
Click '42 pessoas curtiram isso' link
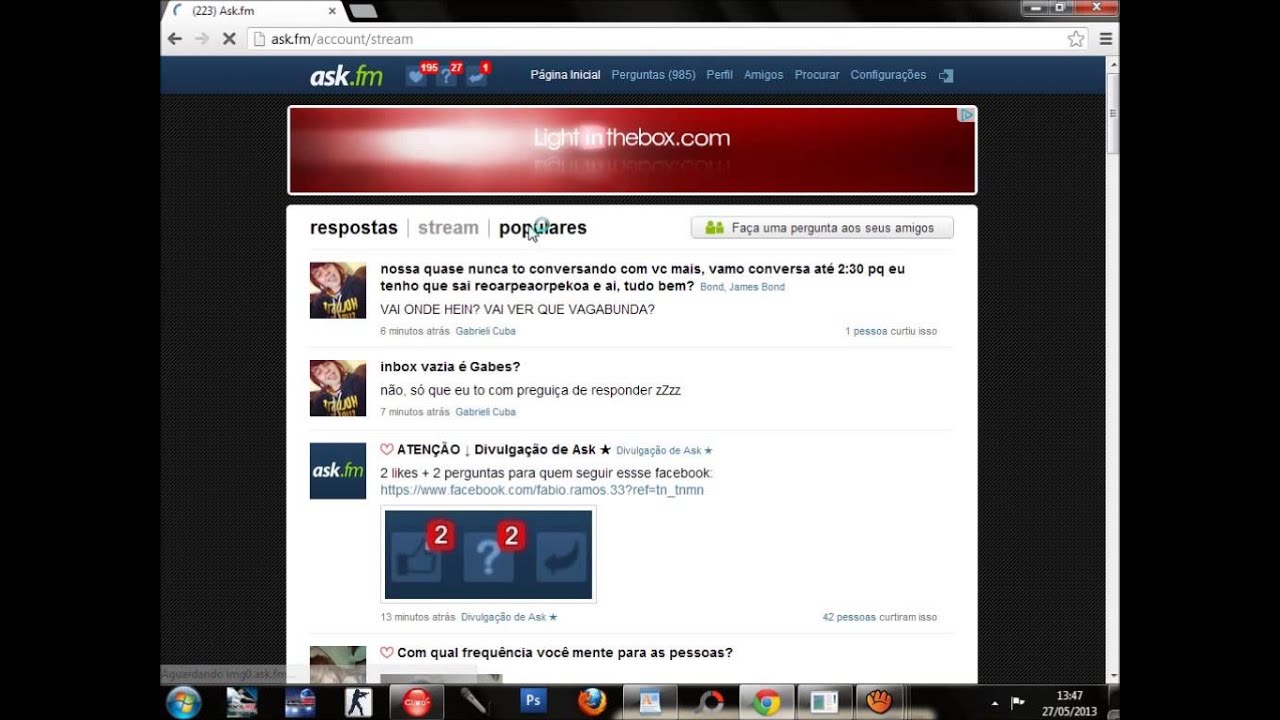point(880,617)
